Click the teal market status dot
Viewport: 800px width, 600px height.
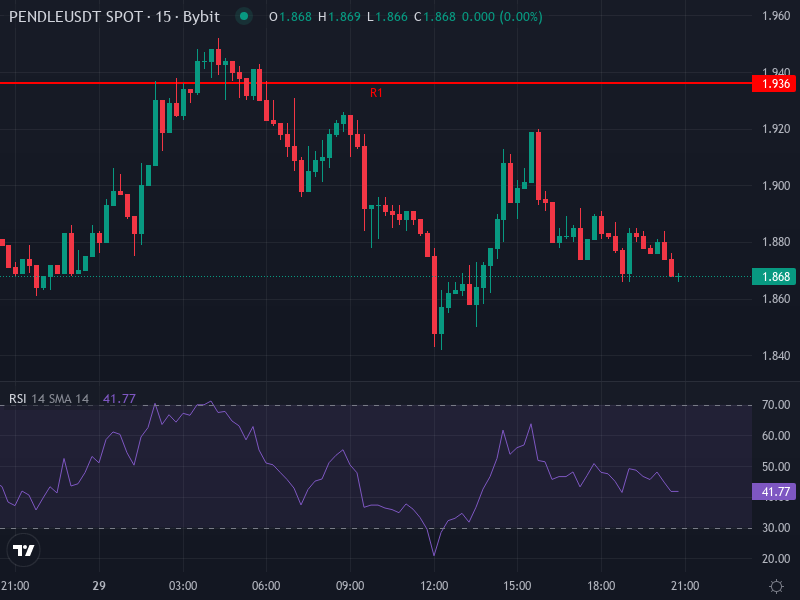241,17
